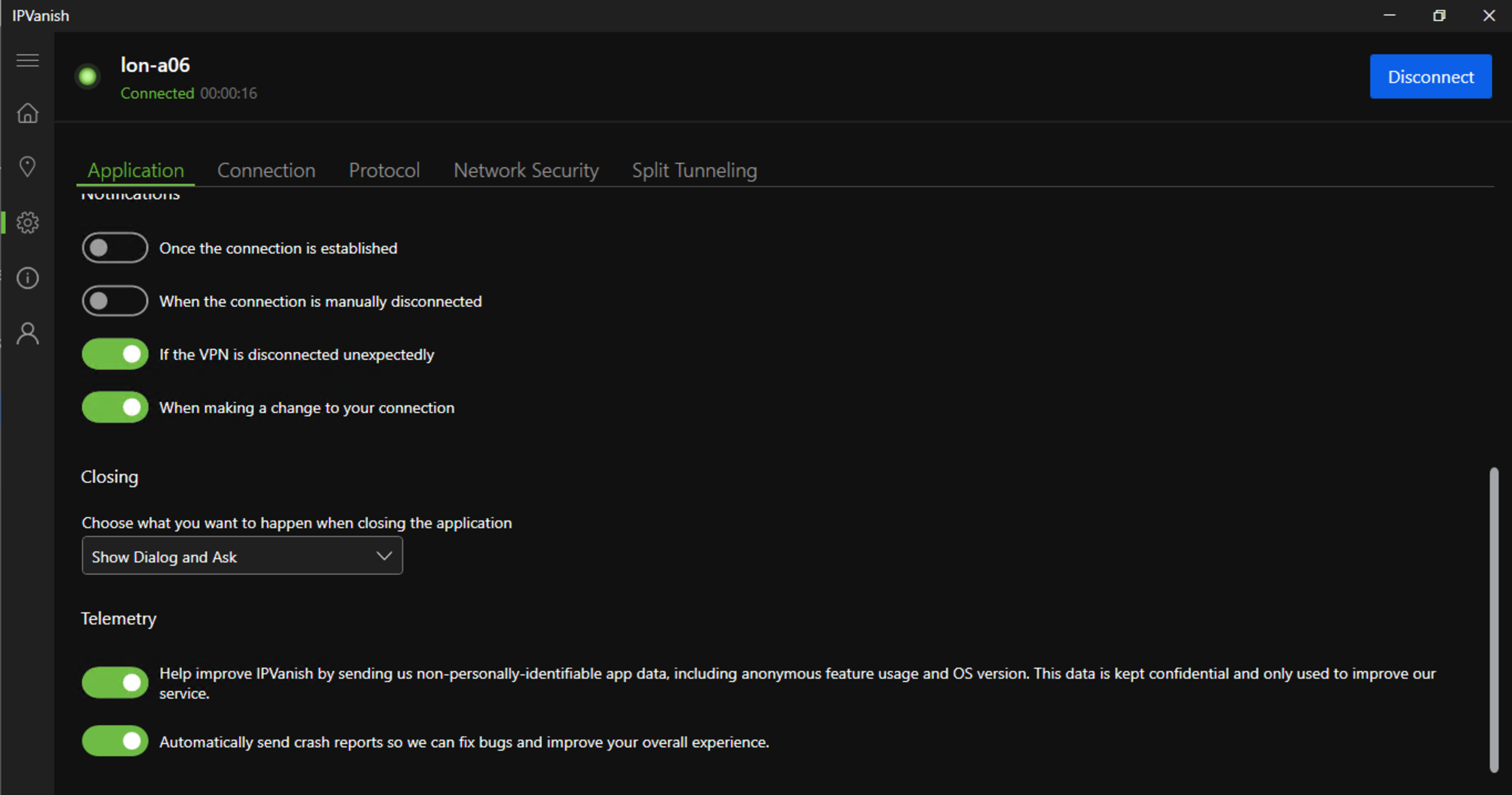Click the green connection status indicator

click(88, 76)
